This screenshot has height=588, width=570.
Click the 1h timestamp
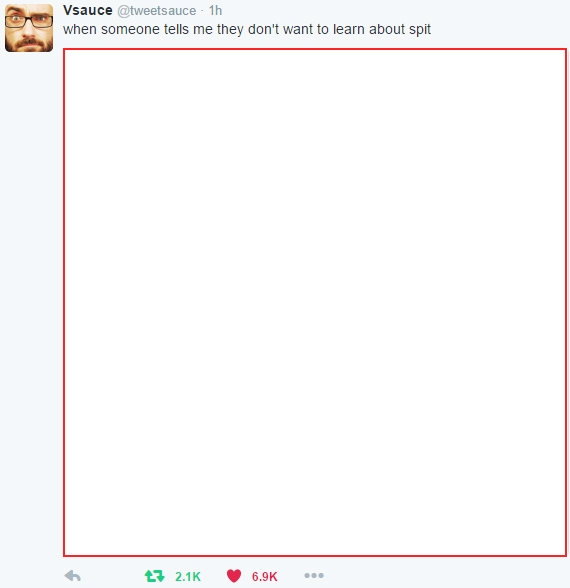tap(215, 10)
